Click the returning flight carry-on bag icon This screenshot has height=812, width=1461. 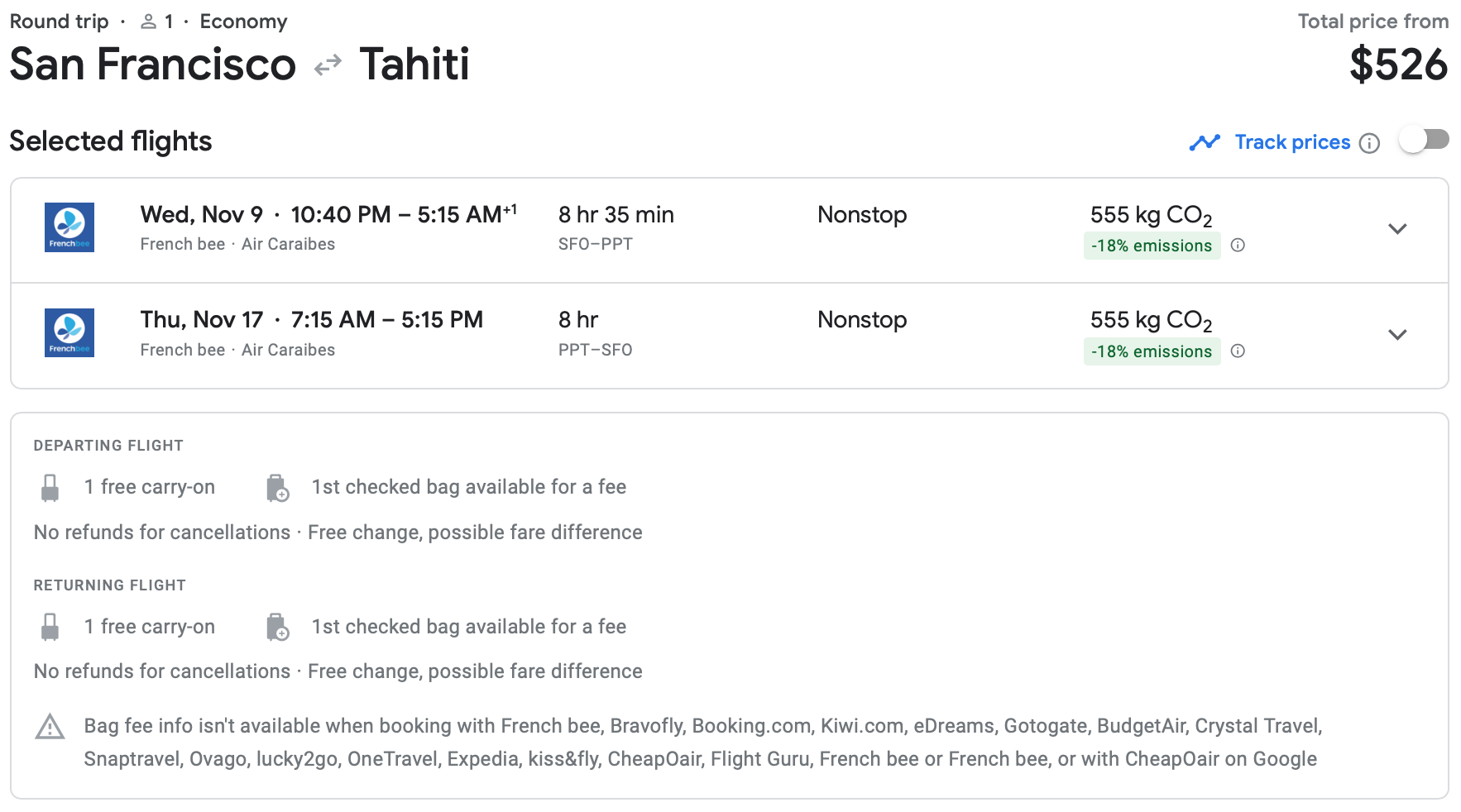(50, 627)
